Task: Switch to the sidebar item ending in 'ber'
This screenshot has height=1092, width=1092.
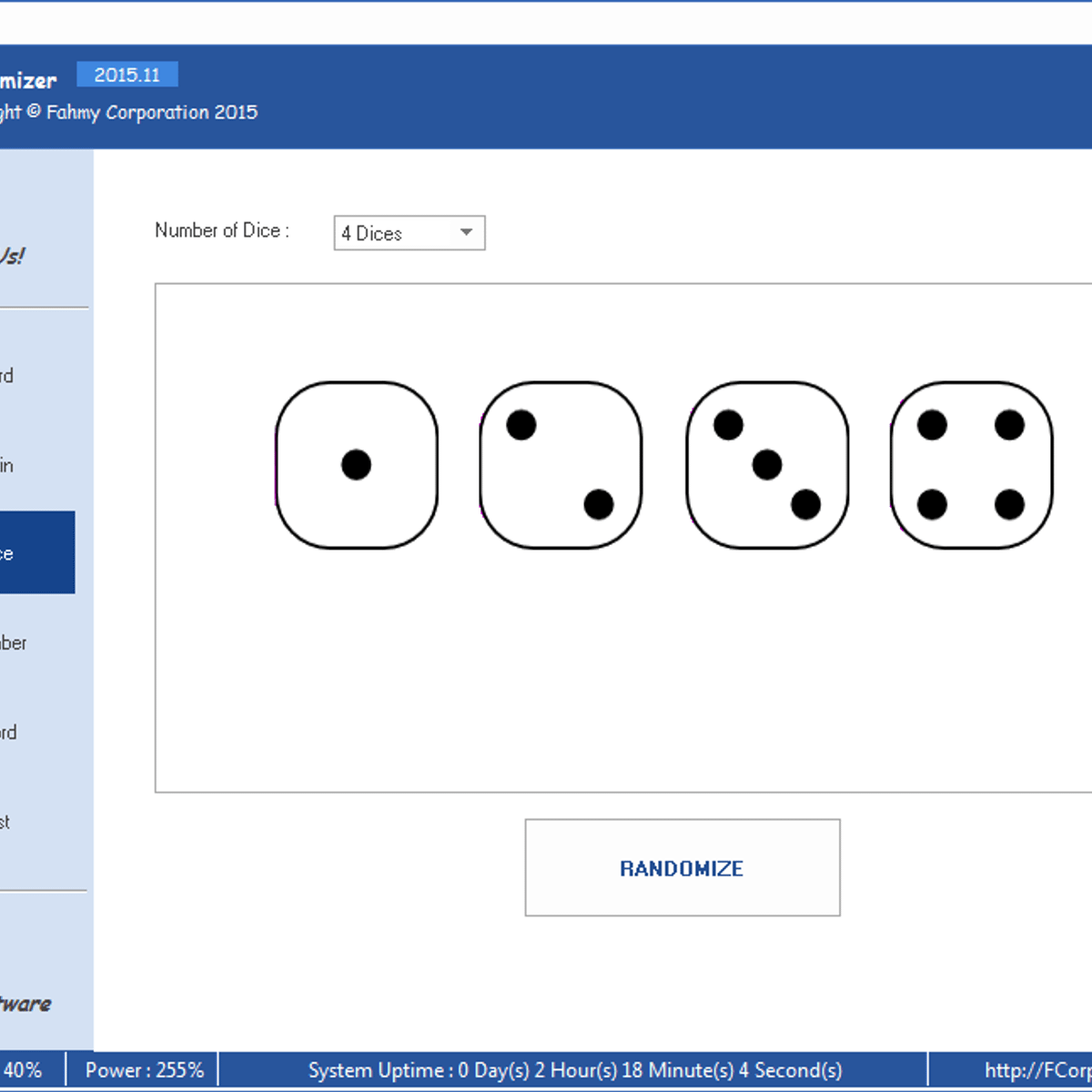Action: [14, 643]
